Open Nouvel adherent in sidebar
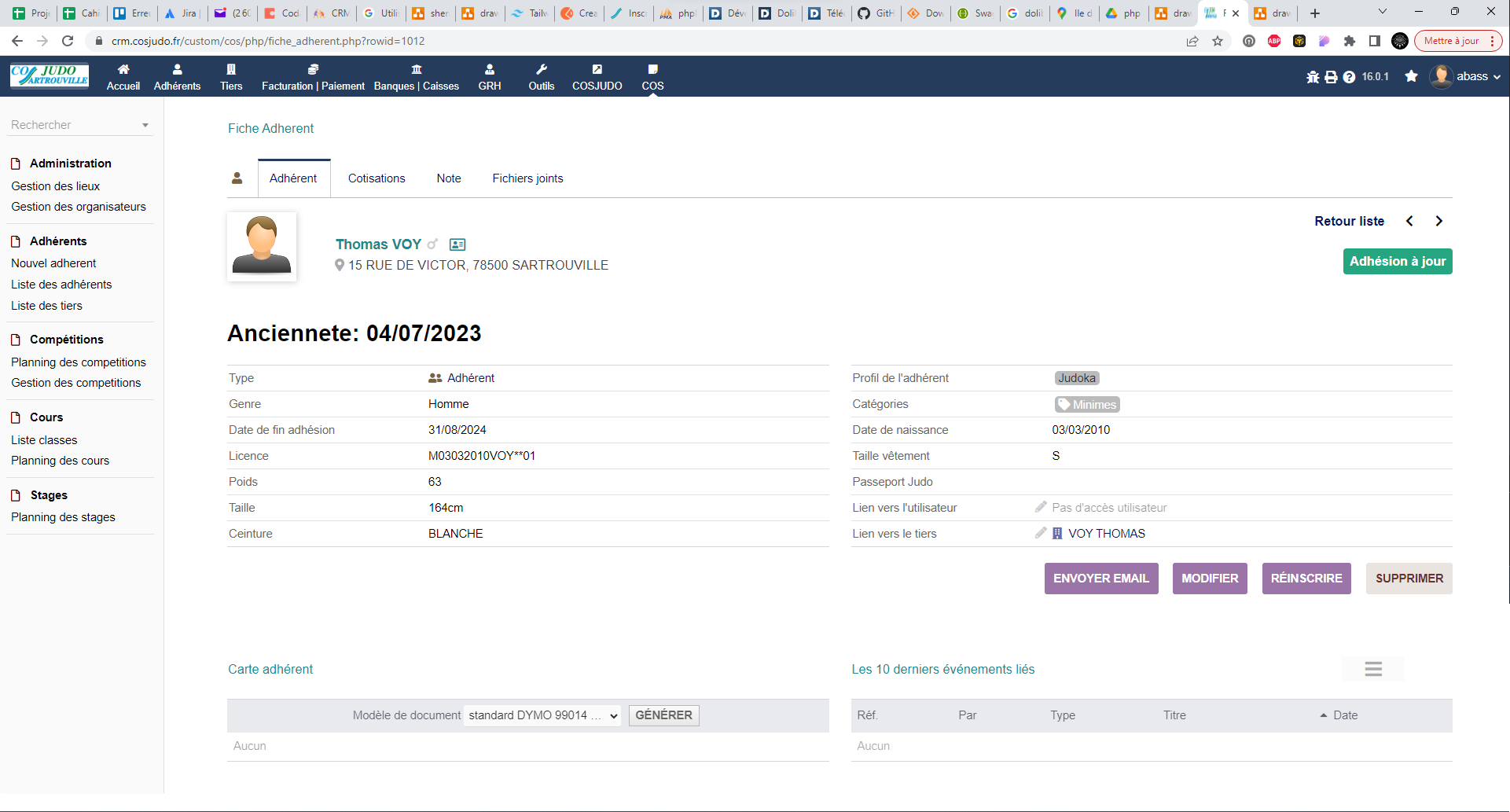The height and width of the screenshot is (812, 1510). pos(53,263)
